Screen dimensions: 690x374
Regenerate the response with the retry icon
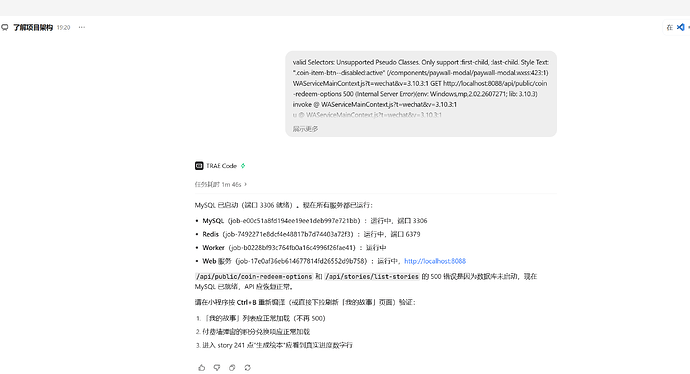point(247,367)
